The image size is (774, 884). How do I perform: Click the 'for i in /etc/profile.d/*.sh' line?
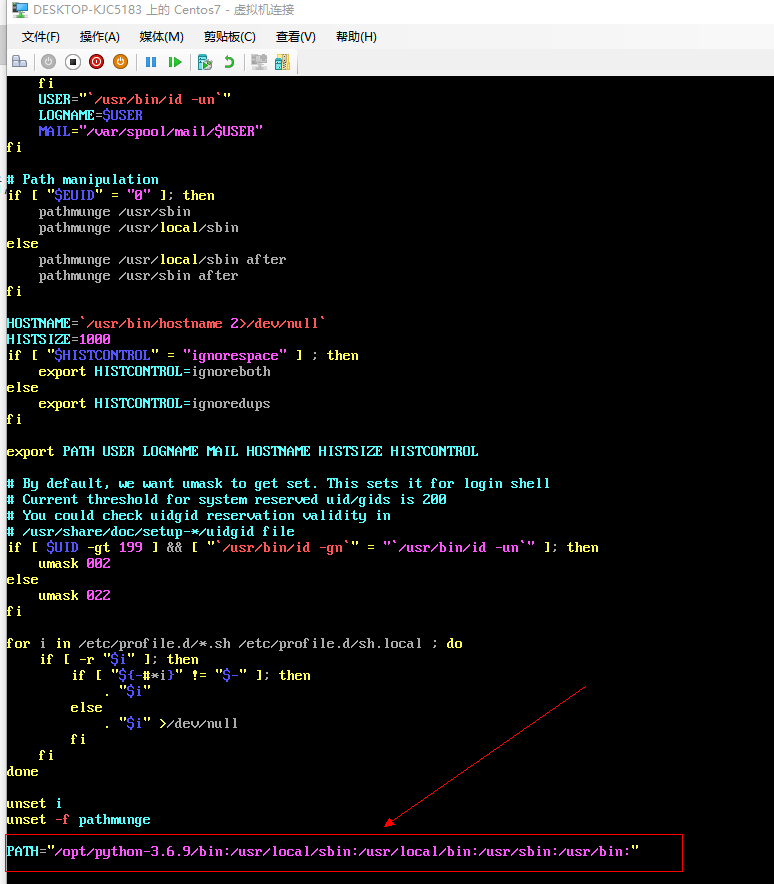pyautogui.click(x=235, y=643)
